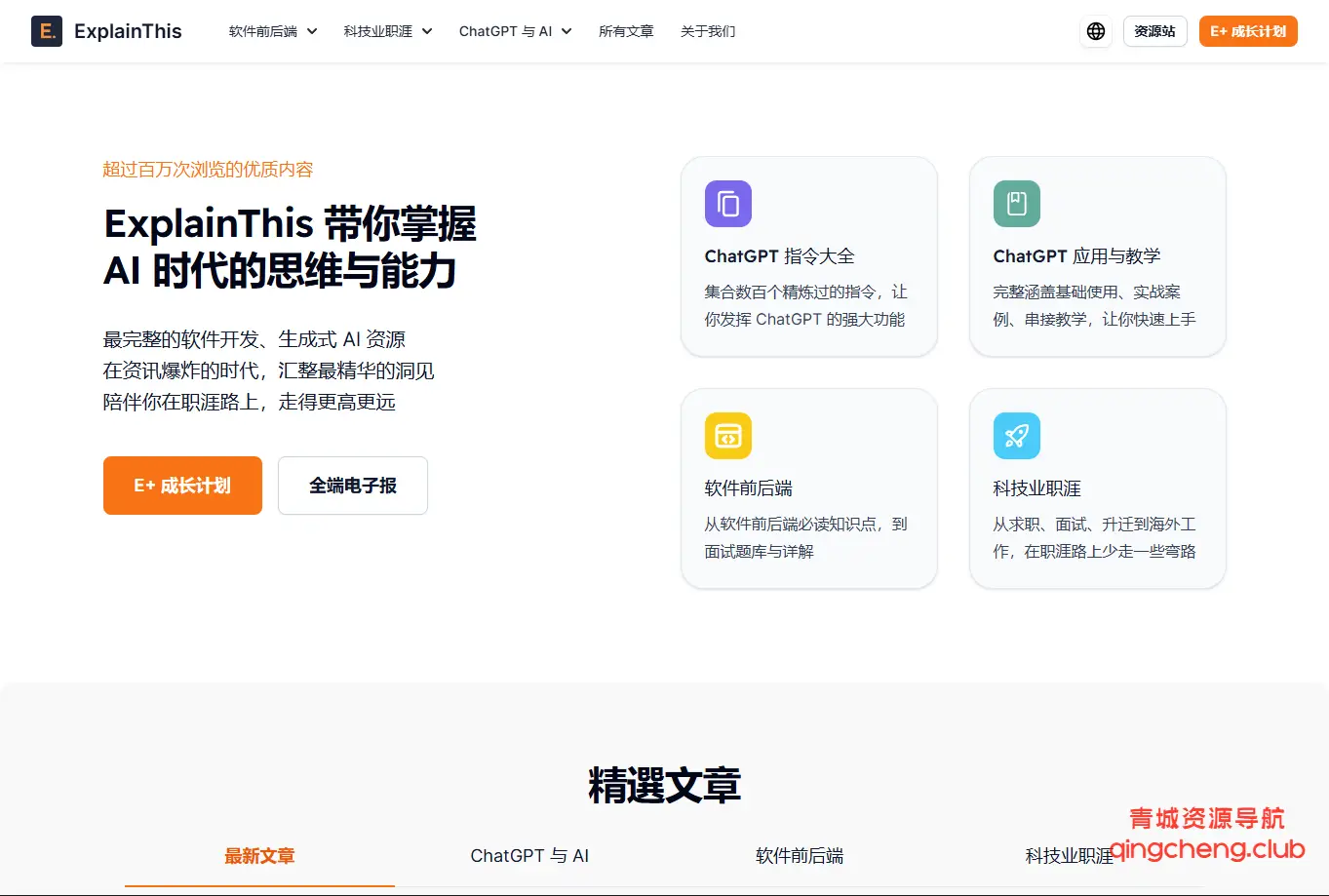
Task: Click the yellow 软件前后端 code window icon
Action: (728, 436)
